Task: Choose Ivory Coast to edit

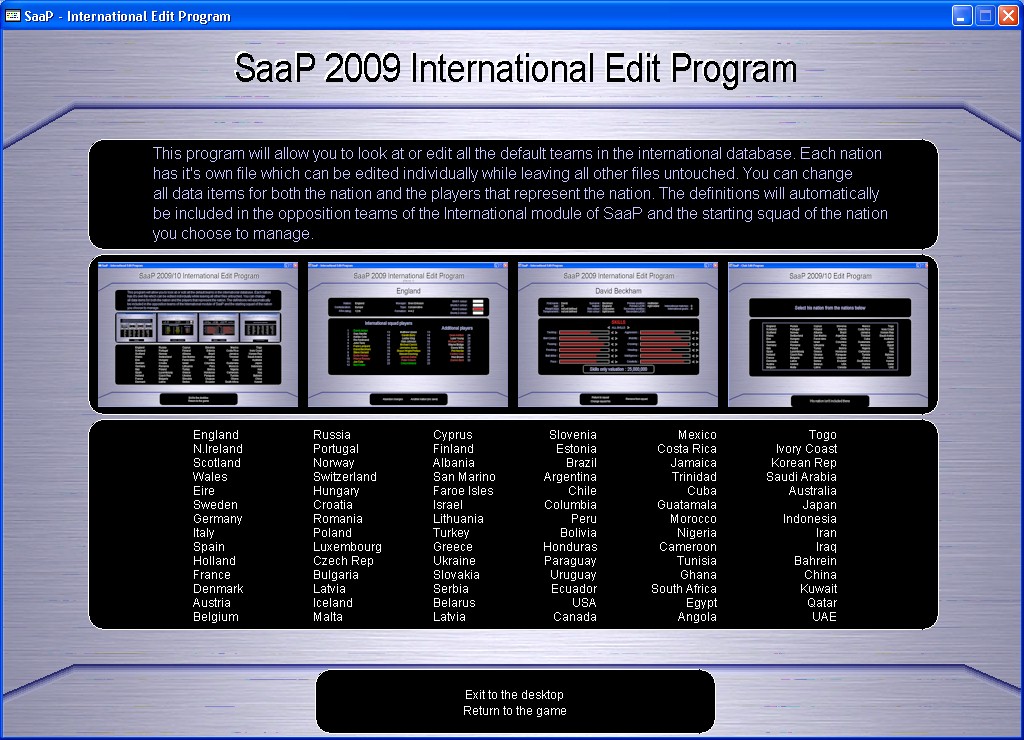Action: [807, 449]
